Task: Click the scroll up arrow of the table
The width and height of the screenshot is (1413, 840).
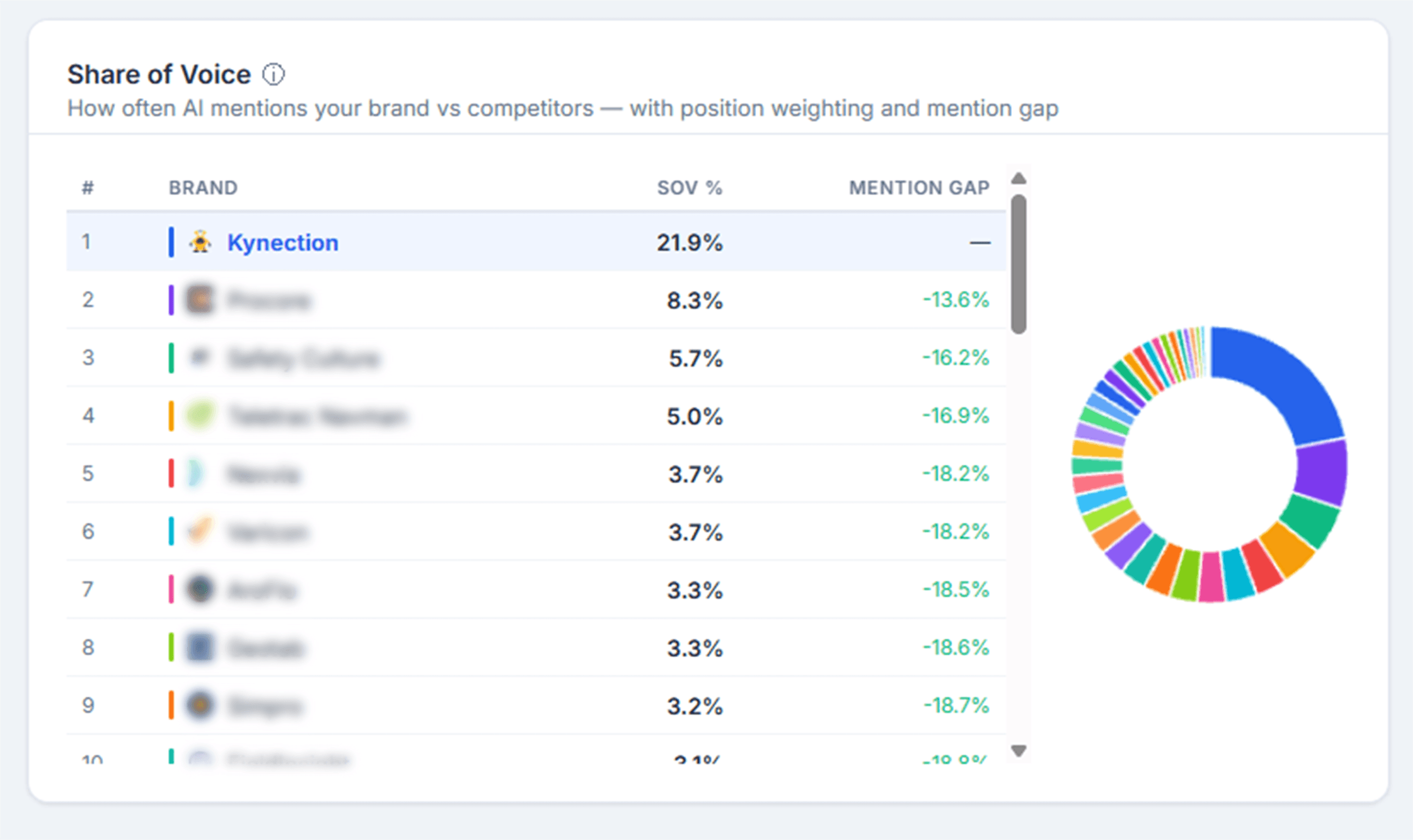Action: coord(1019,179)
